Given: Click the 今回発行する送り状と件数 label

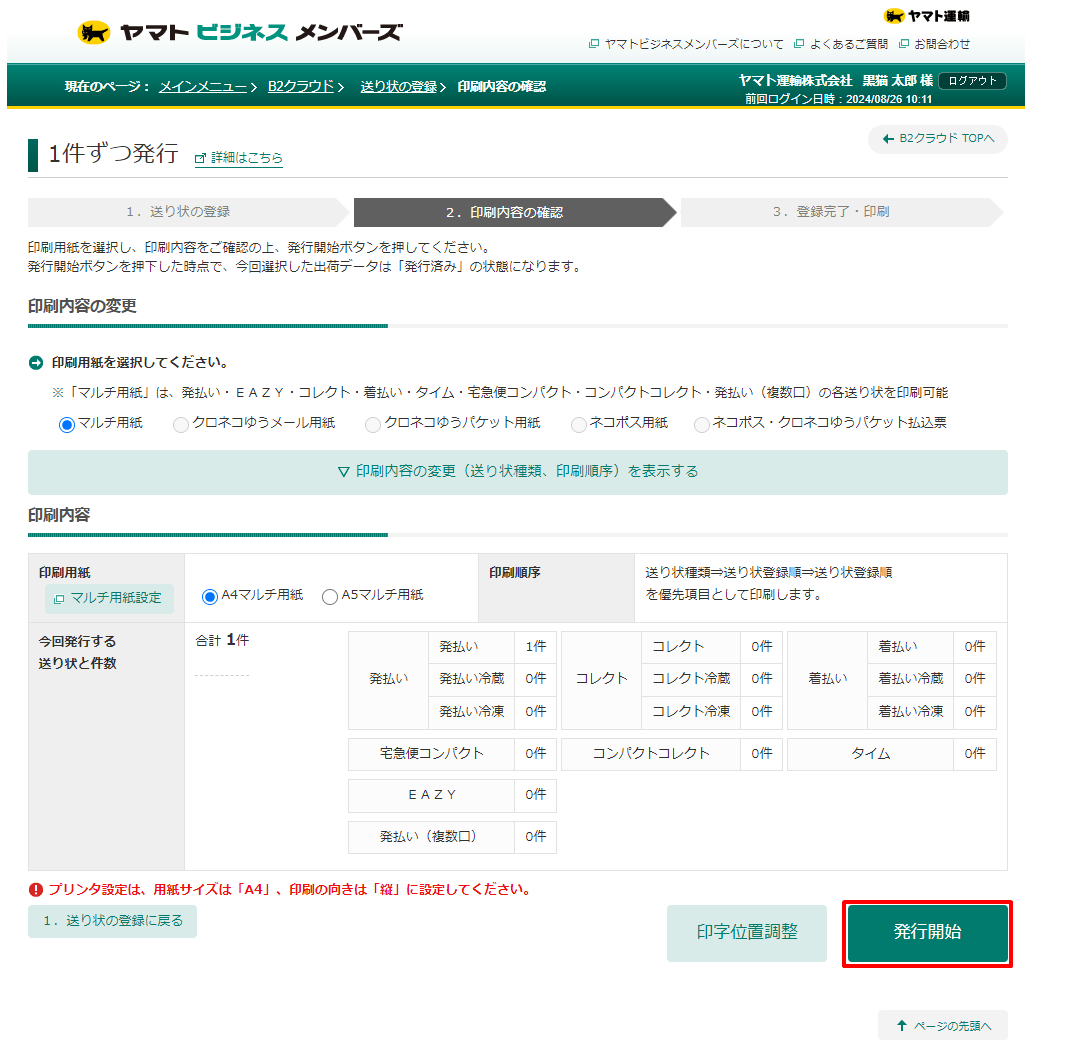Looking at the screenshot, I should point(77,653).
